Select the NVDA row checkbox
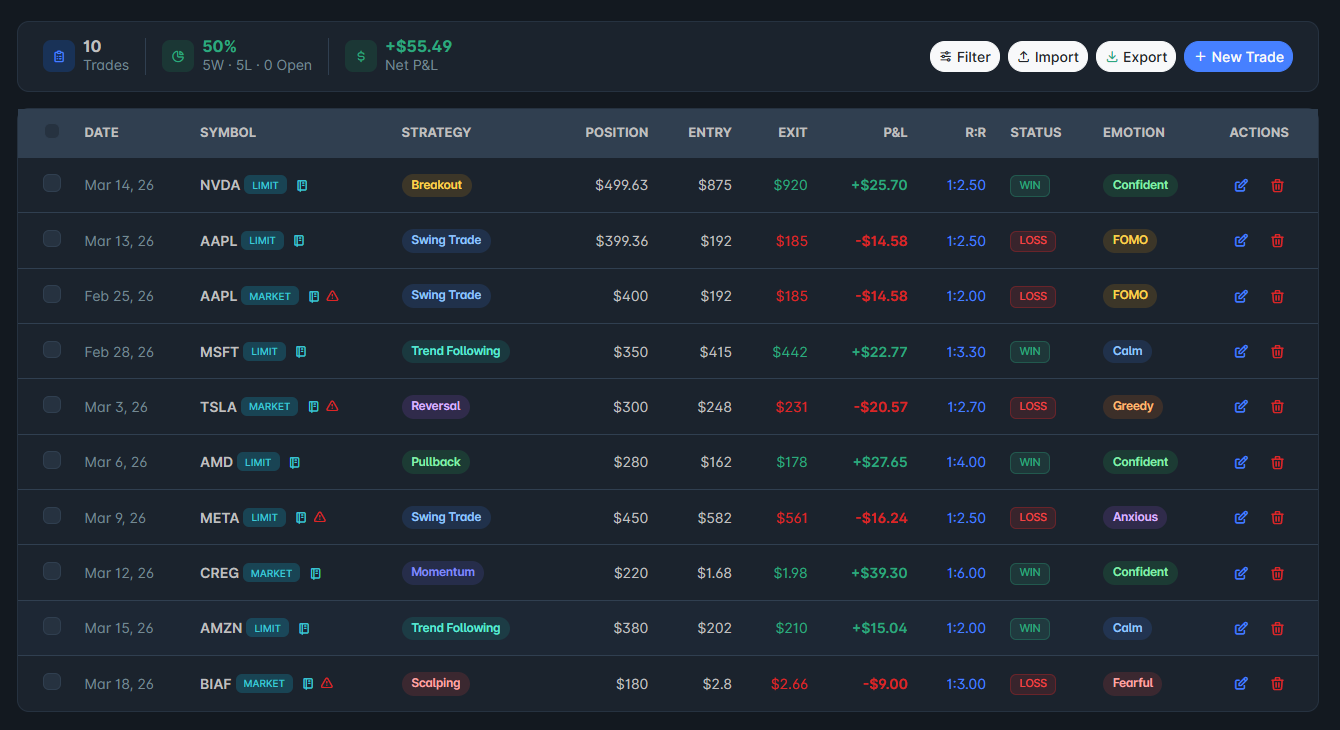This screenshot has height=730, width=1340. (52, 183)
